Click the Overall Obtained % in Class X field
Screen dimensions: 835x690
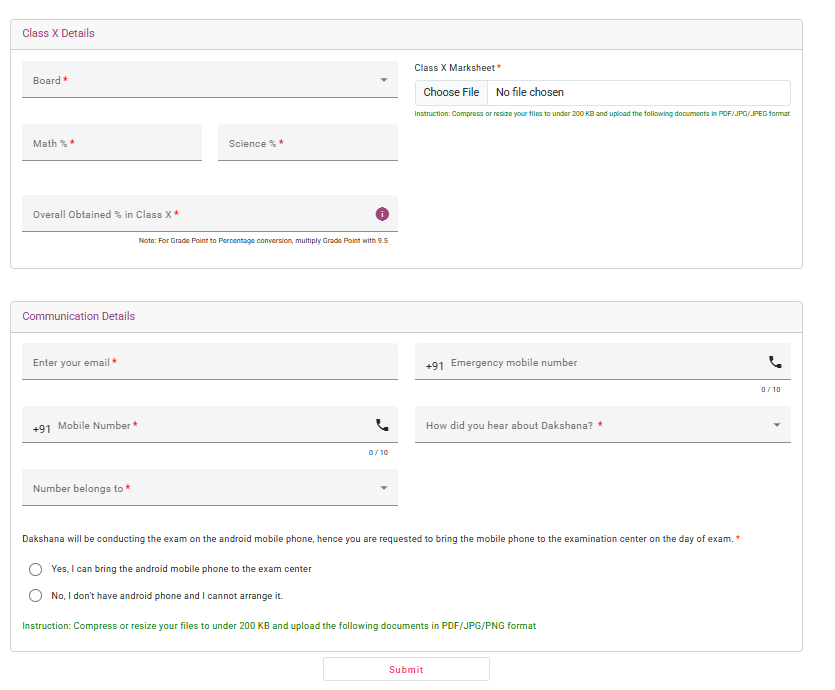click(210, 214)
